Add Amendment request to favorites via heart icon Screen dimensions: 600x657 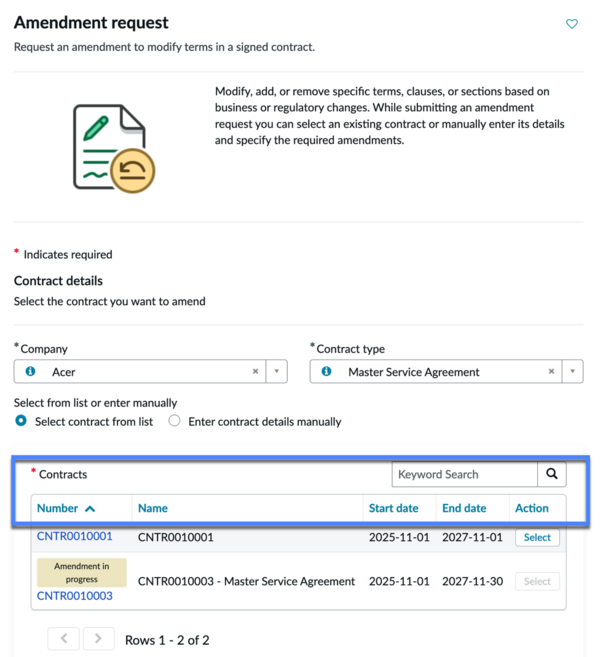[x=572, y=23]
